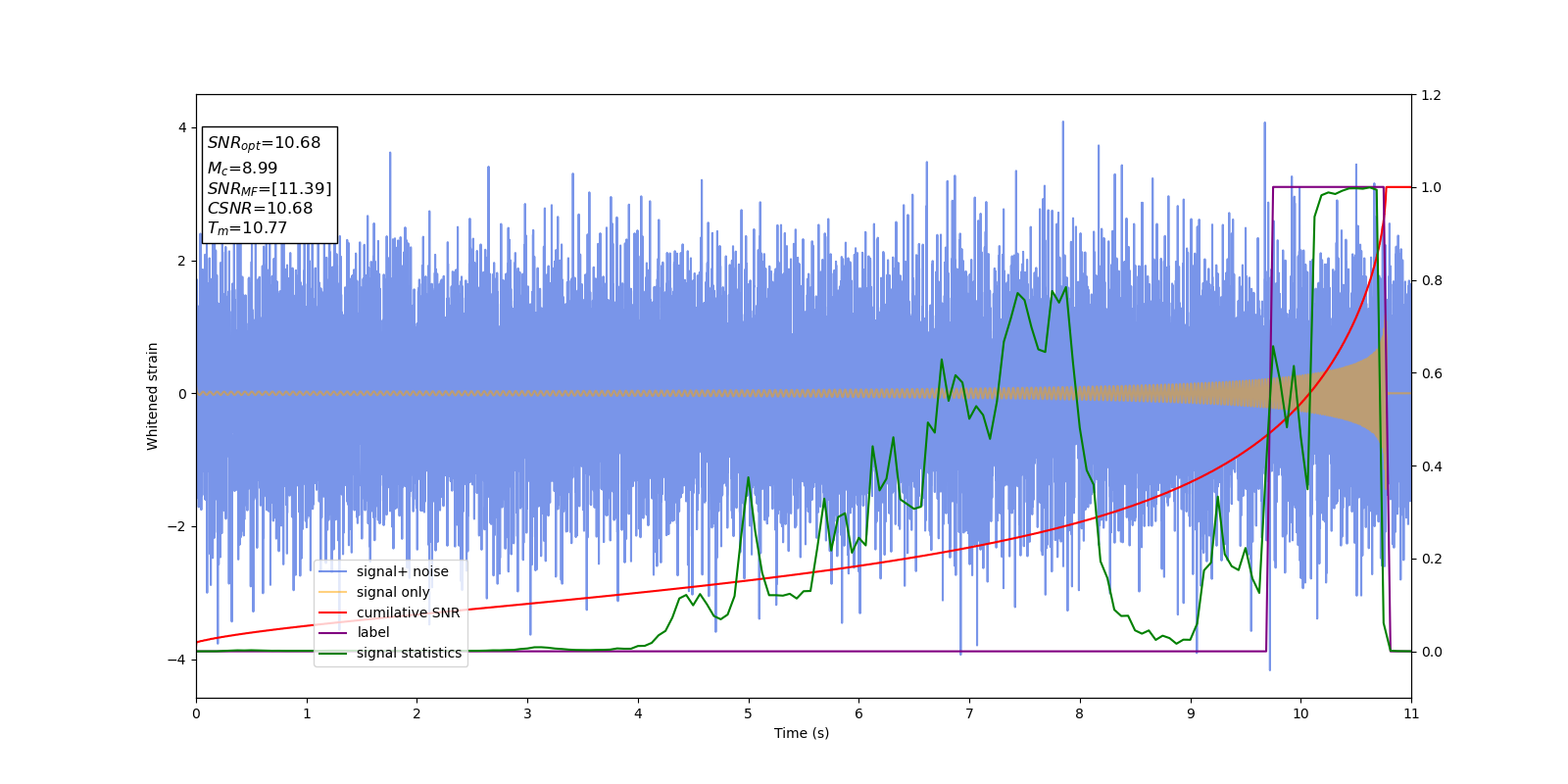
Task: Click the purple label legend line
Action: click(333, 633)
